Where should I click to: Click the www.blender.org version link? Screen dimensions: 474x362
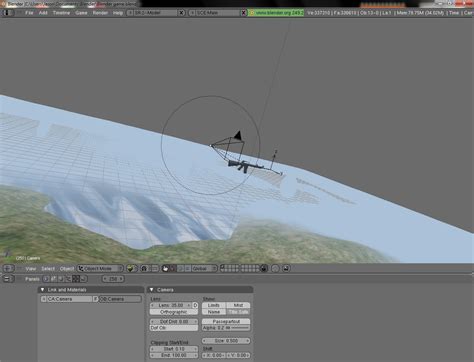click(276, 13)
